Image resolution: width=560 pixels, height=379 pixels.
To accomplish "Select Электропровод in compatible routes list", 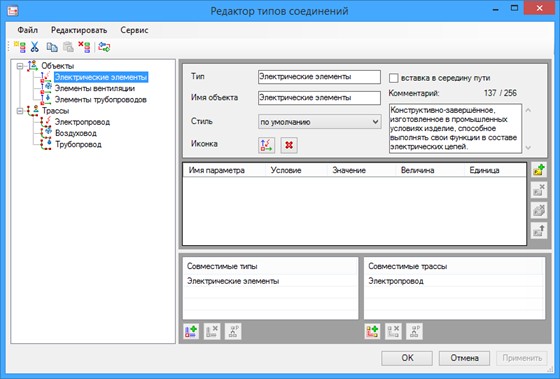I will coord(454,281).
